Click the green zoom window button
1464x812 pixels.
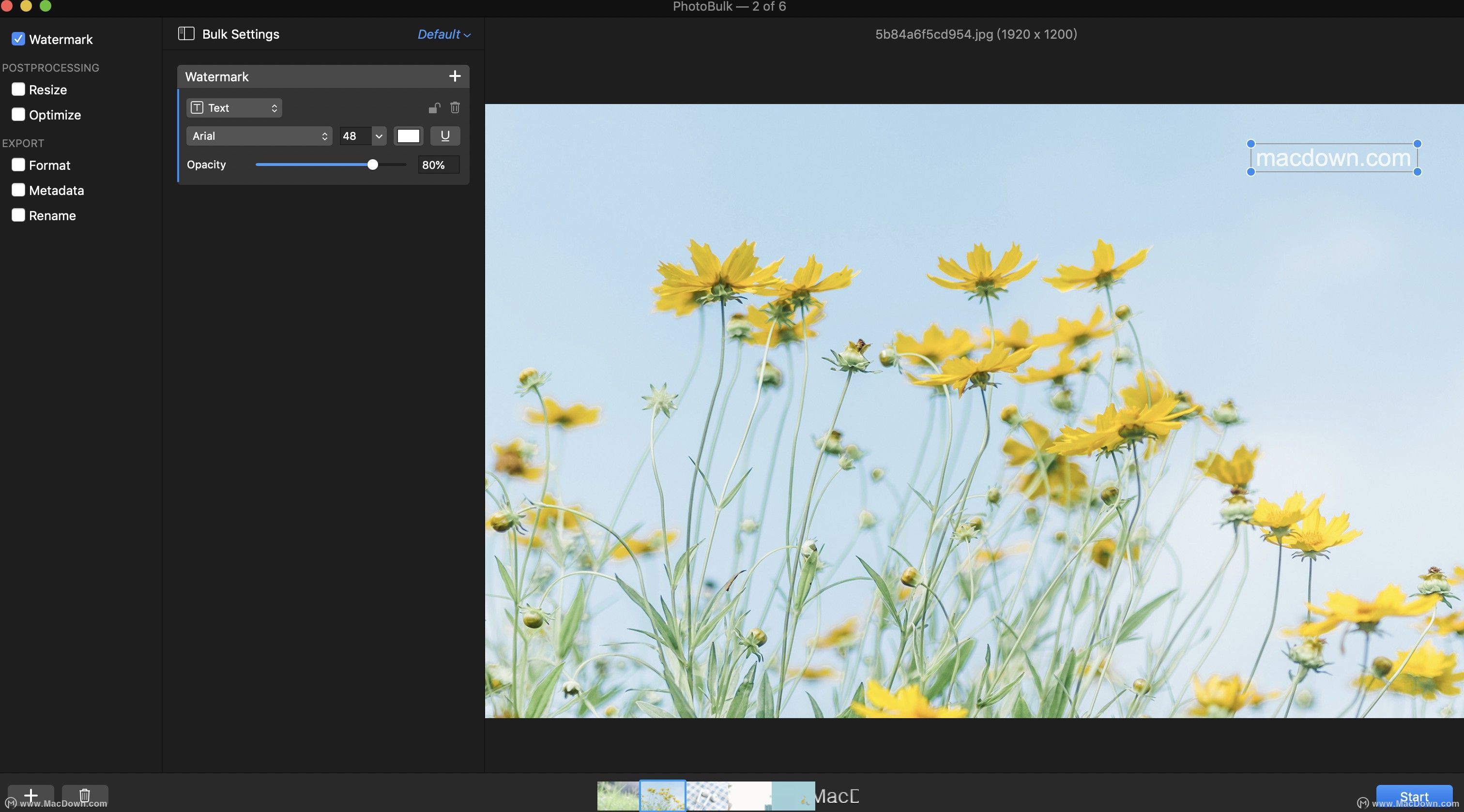(46, 6)
